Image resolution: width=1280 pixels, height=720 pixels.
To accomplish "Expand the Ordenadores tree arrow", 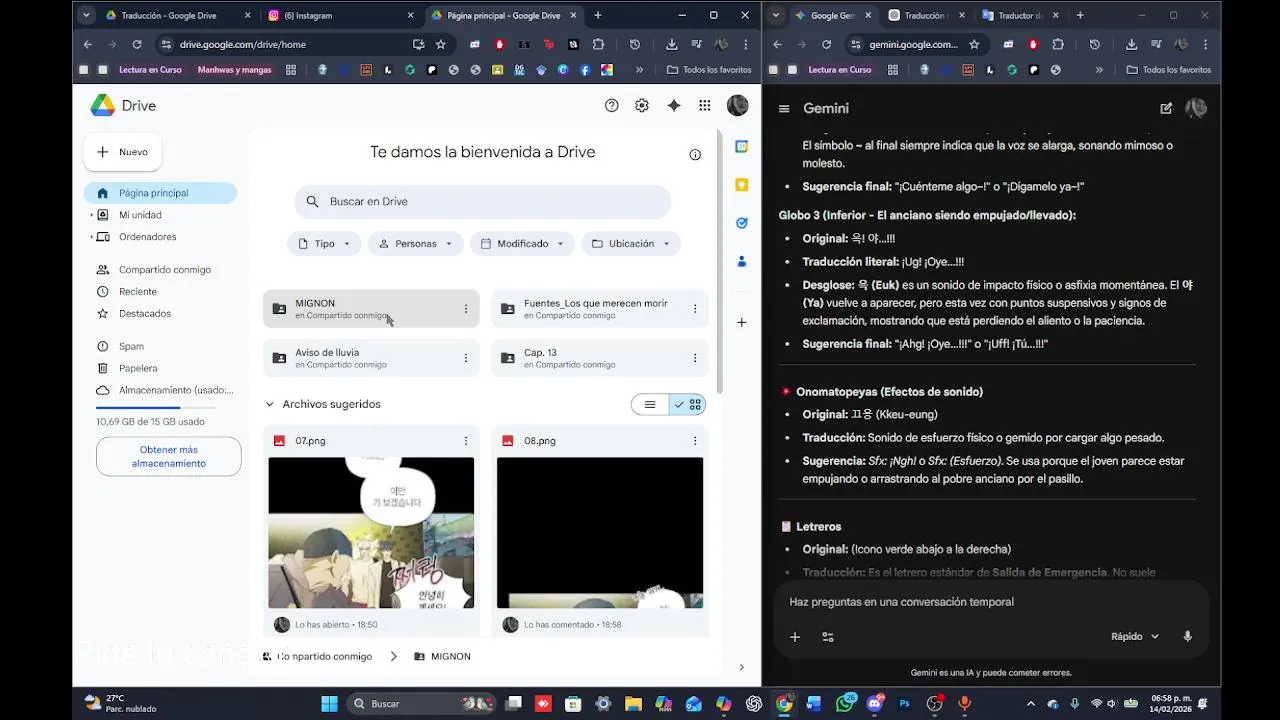I will click(92, 237).
